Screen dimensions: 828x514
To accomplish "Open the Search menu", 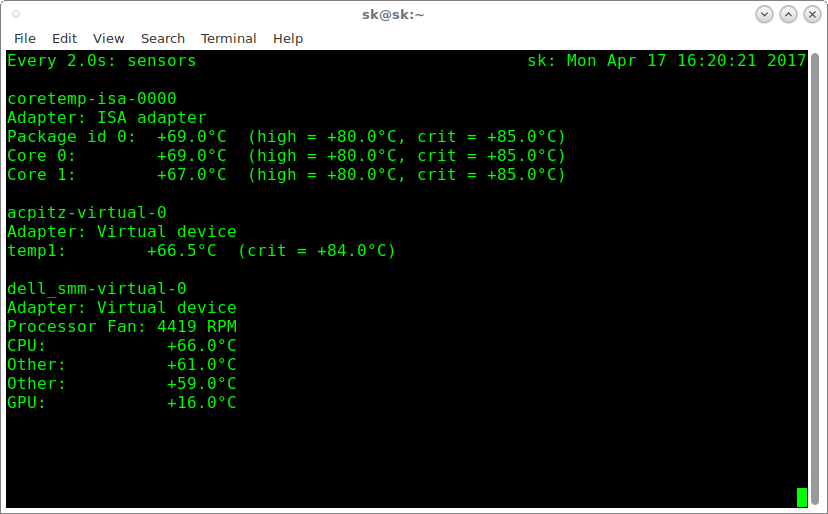I will click(163, 39).
